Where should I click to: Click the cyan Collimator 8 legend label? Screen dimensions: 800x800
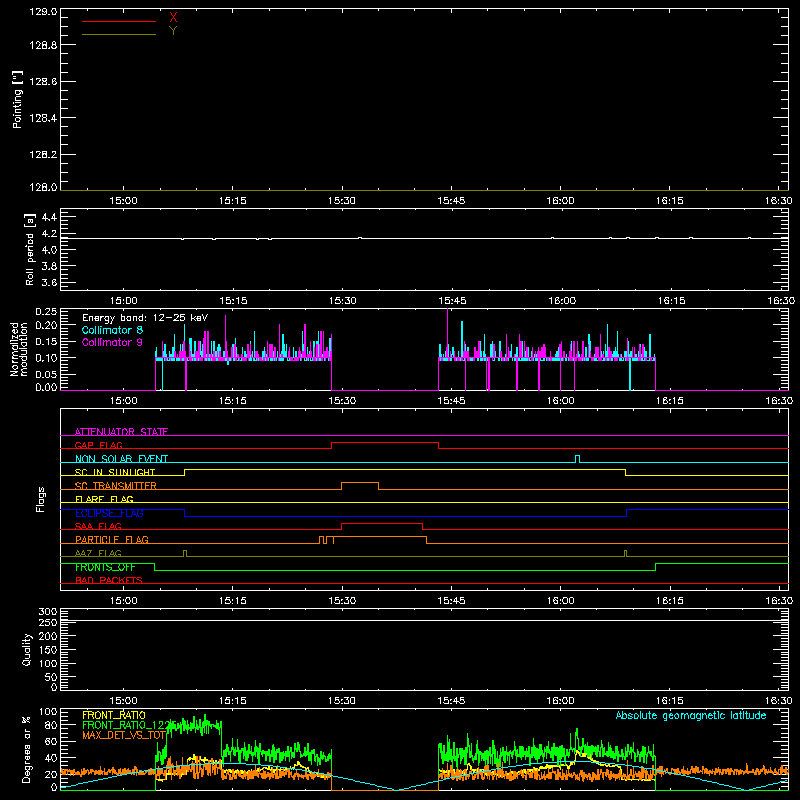[112, 330]
